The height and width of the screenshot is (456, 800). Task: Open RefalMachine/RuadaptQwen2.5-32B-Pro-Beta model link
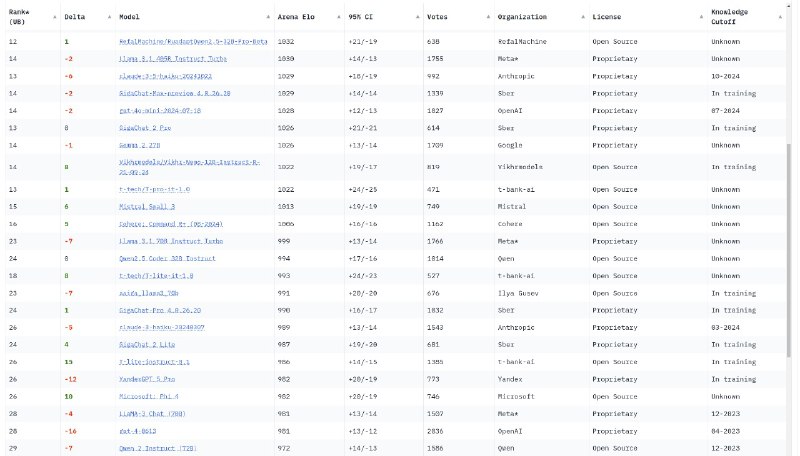pyautogui.click(x=193, y=41)
